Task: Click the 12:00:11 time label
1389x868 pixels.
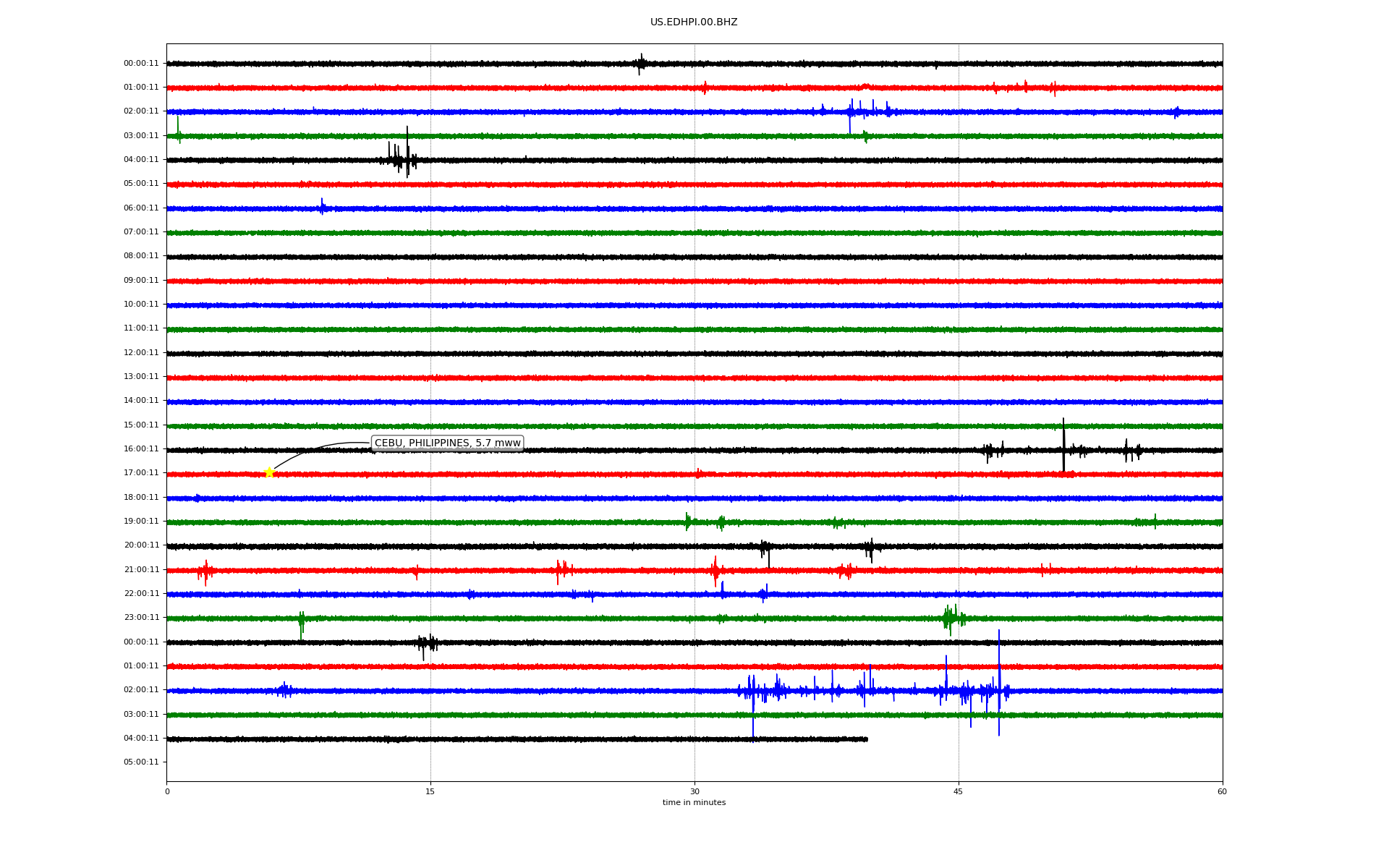Action: point(141,352)
